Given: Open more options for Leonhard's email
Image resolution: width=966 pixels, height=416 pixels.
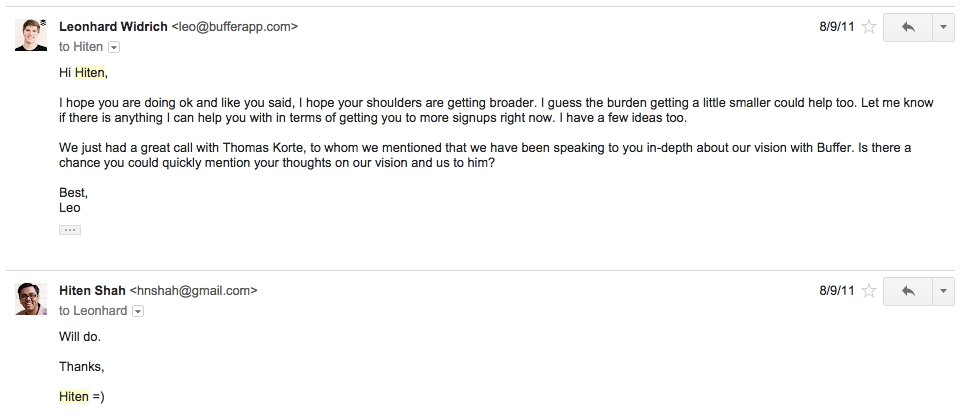Looking at the screenshot, I should tap(943, 27).
